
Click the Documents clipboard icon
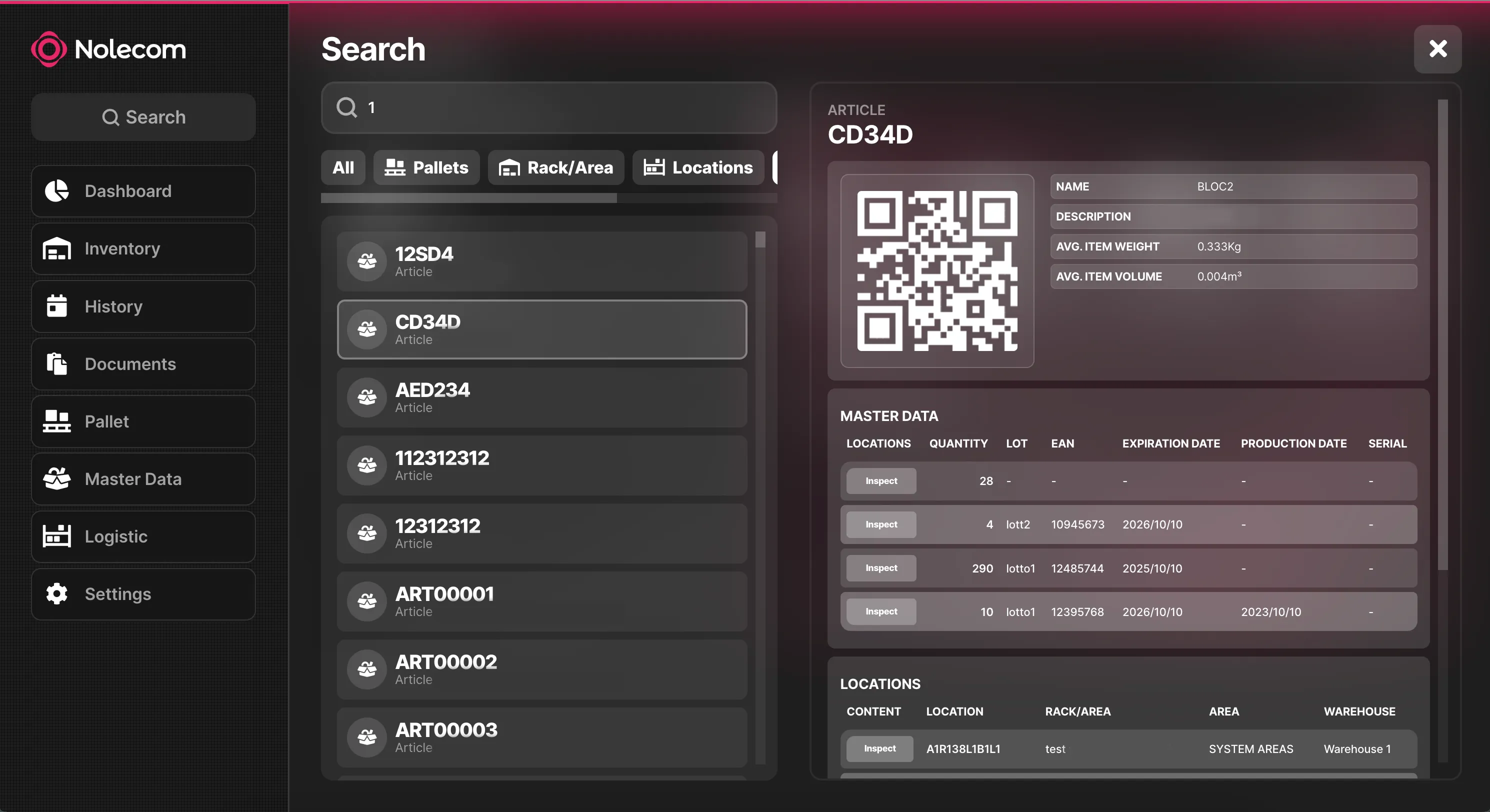click(x=56, y=364)
